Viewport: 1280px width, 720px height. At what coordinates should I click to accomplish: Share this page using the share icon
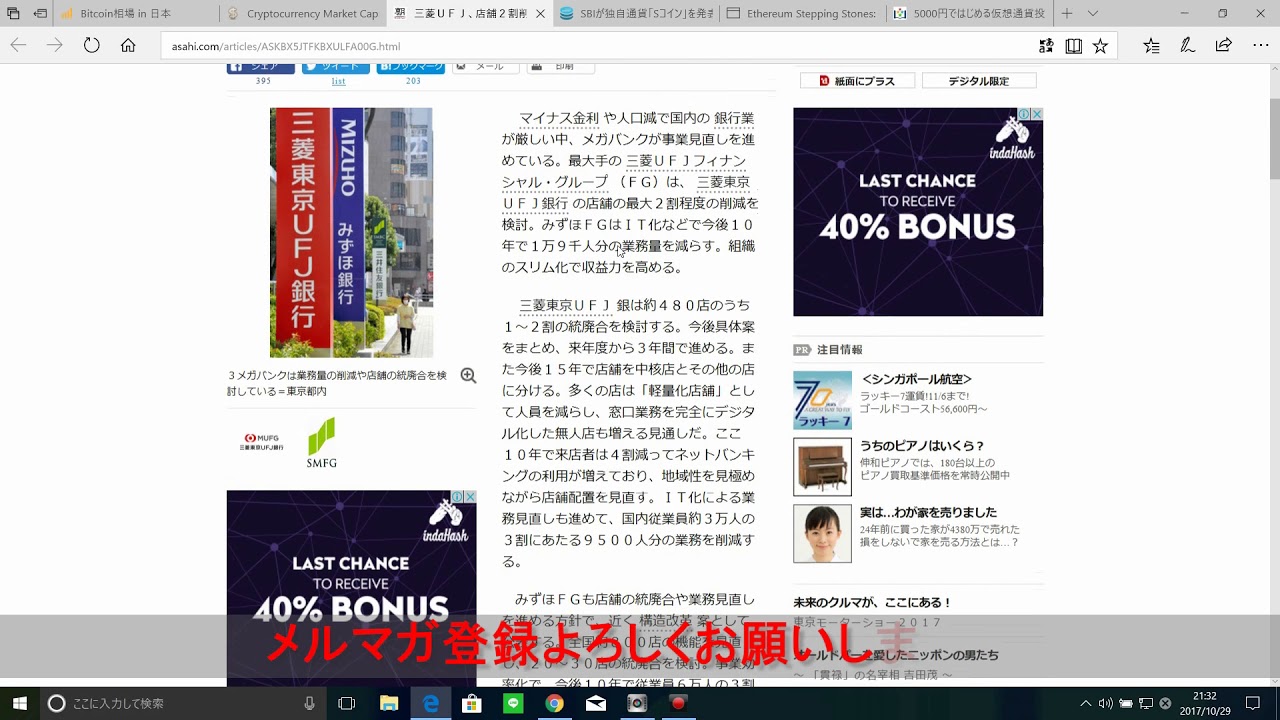(1223, 45)
